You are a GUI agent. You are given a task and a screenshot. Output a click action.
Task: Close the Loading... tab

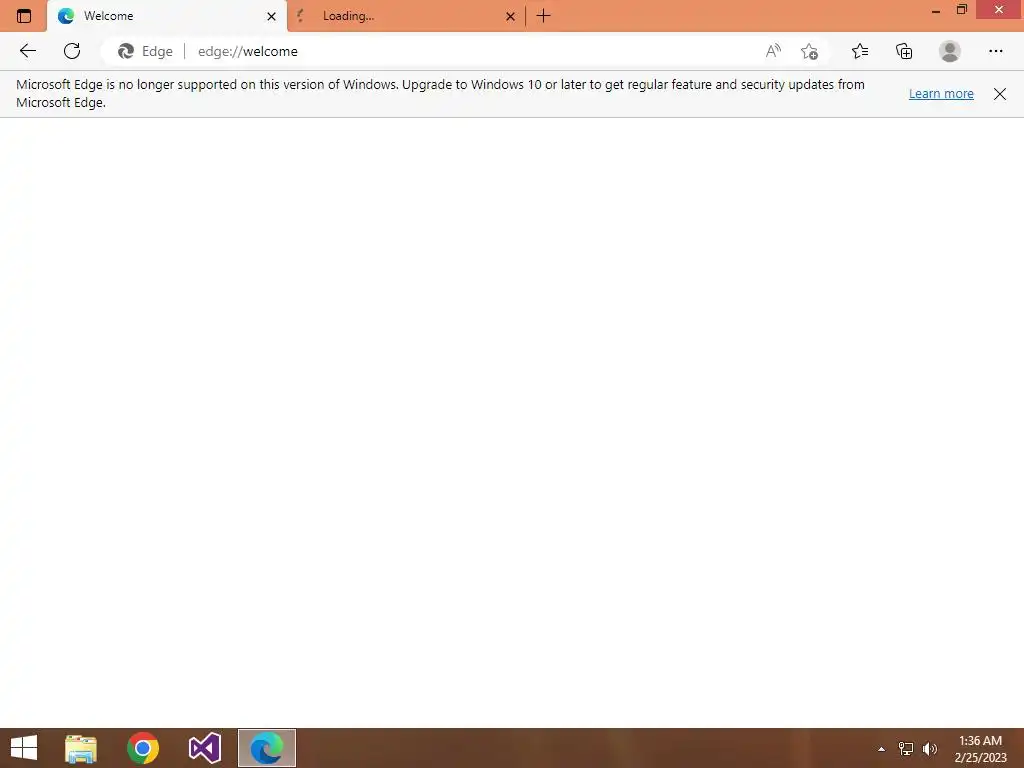tap(511, 16)
